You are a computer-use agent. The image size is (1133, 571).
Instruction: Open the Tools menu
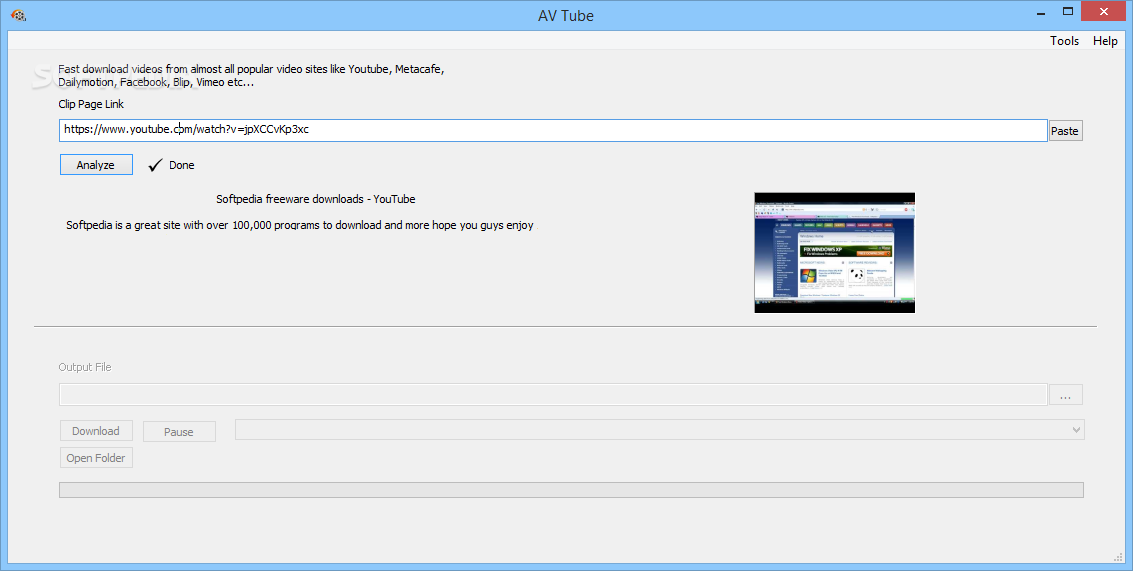click(x=1064, y=40)
